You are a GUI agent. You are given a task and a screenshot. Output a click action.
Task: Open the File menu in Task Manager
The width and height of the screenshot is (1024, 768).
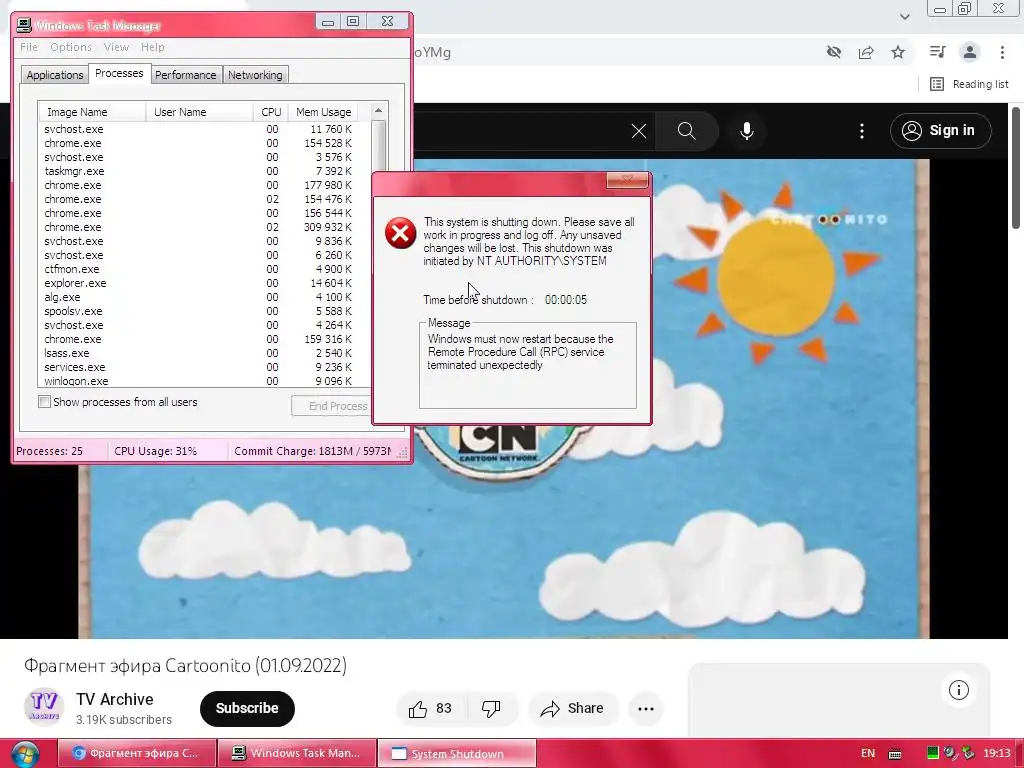[29, 47]
